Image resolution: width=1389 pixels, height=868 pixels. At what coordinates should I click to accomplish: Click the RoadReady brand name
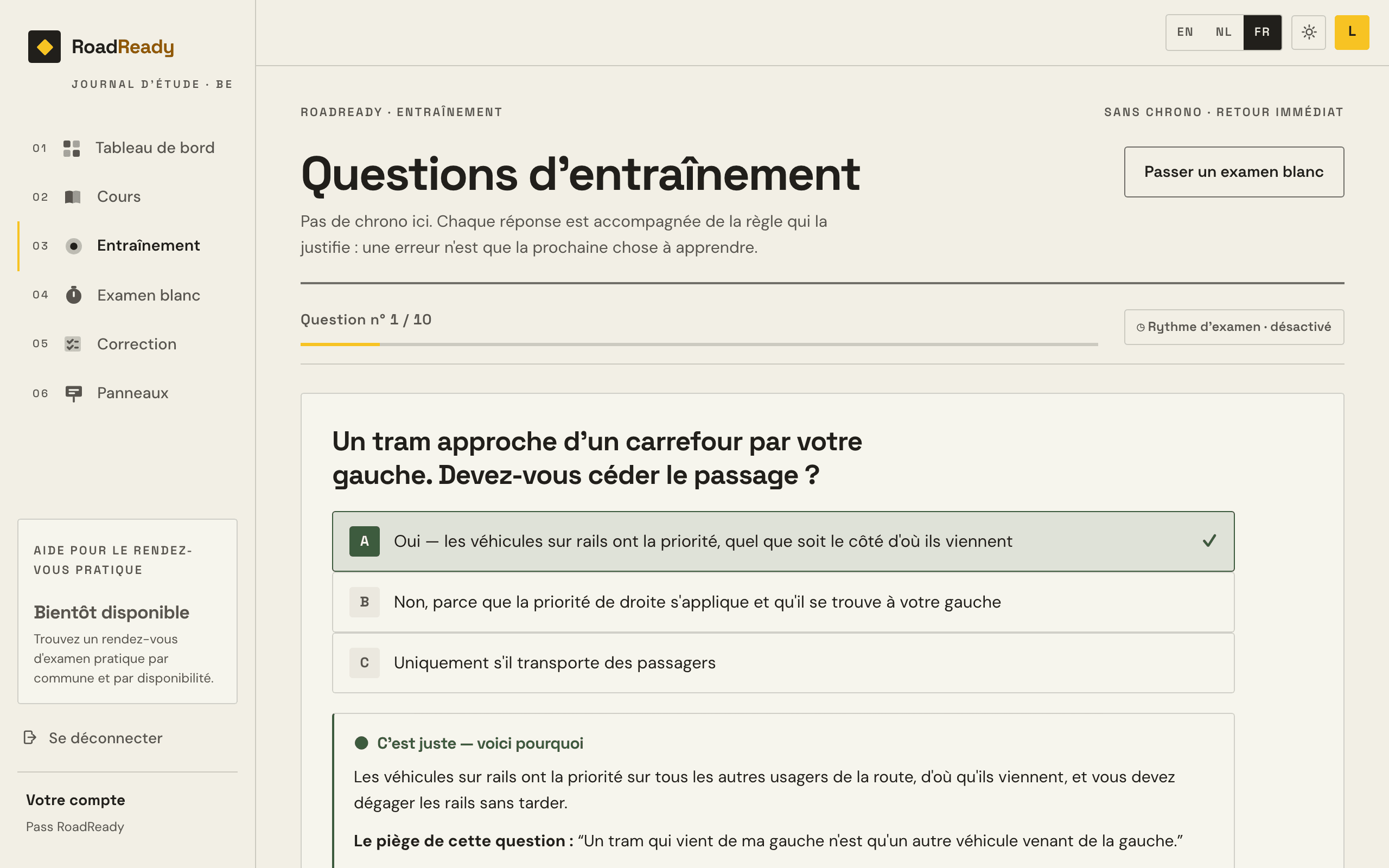(123, 47)
